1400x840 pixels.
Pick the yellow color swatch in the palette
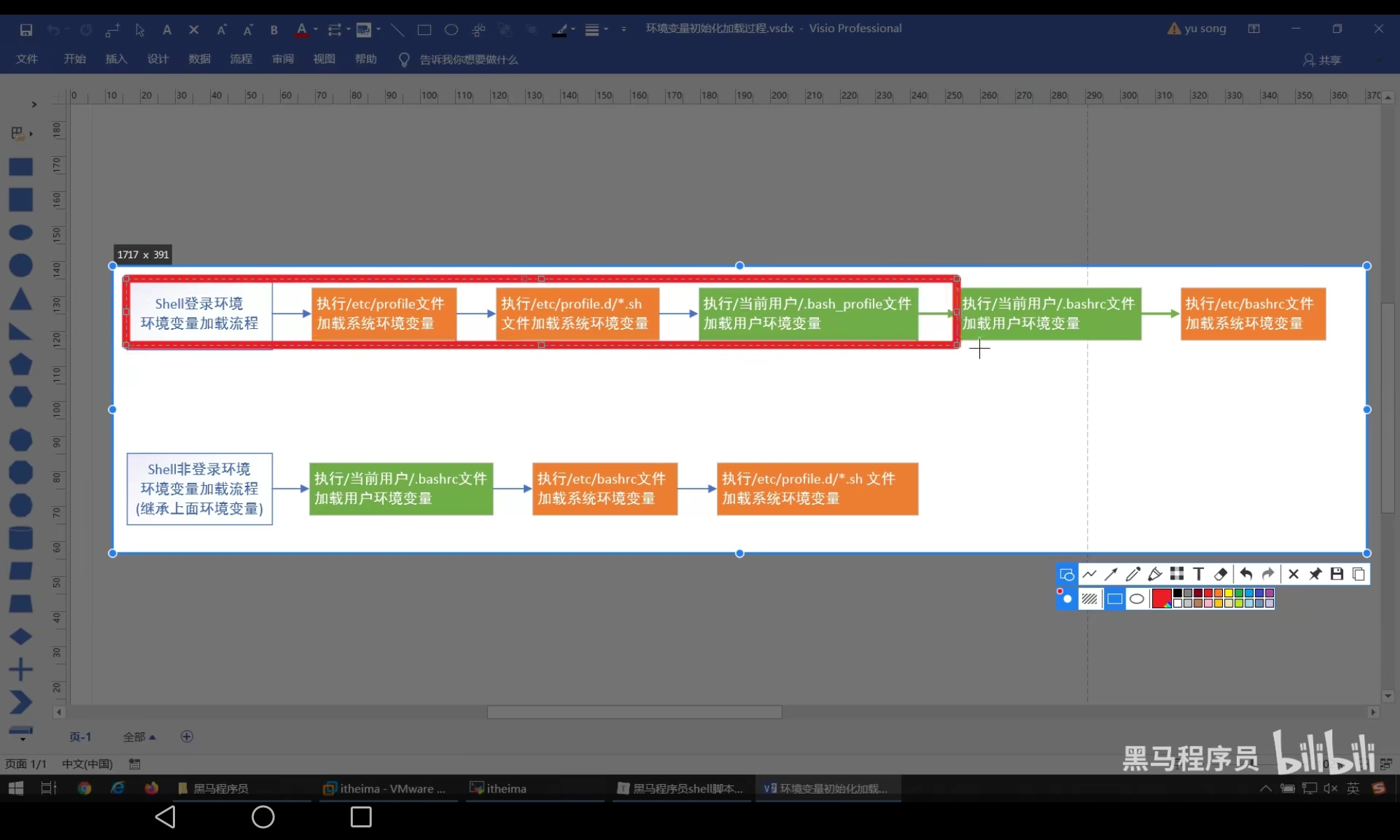(x=1228, y=593)
